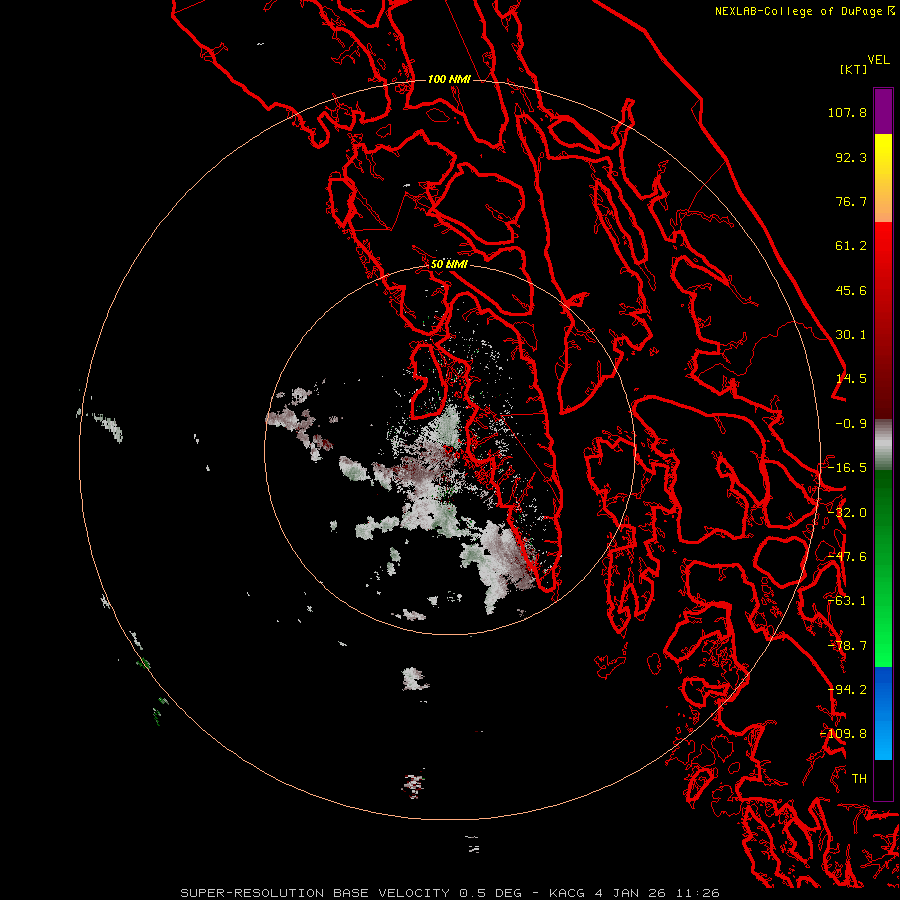Screen dimensions: 900x900
Task: Click the -63.1 velocity scale value
Action: [847, 601]
